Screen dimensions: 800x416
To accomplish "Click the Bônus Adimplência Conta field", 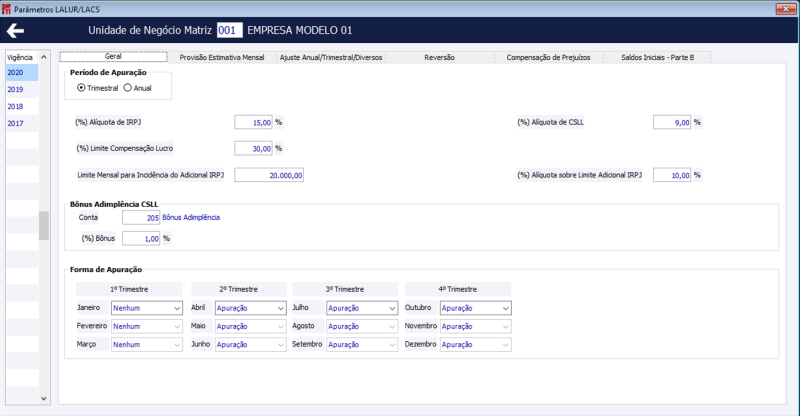I will pos(141,217).
